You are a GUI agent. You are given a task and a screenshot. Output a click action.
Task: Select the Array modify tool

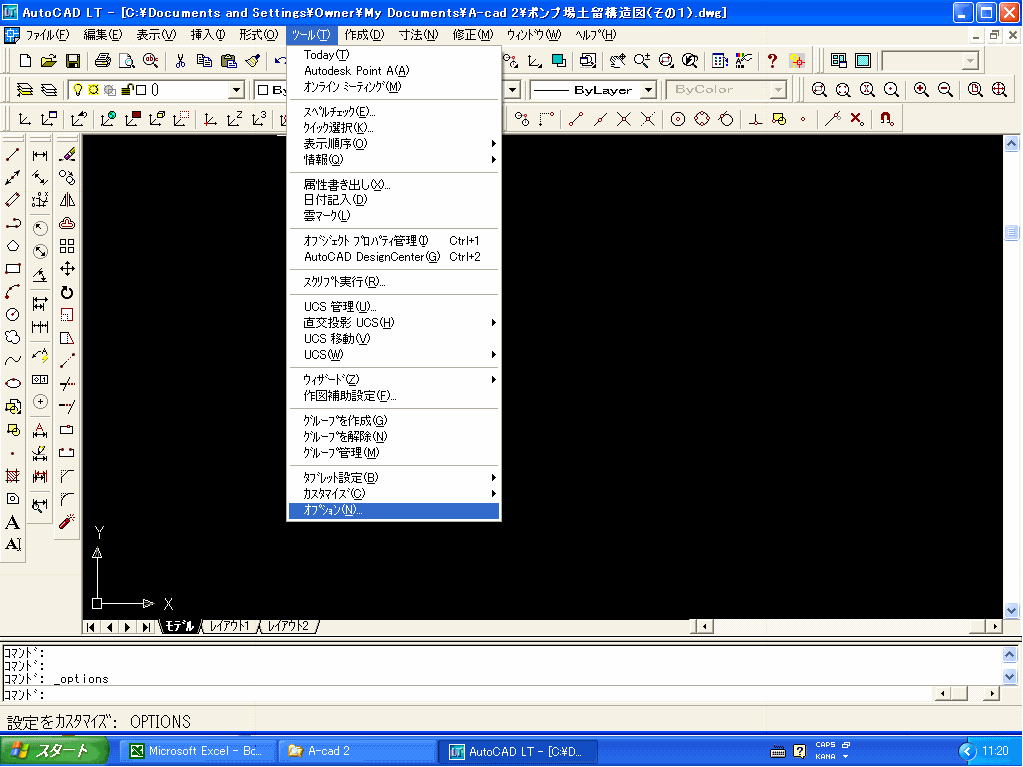tap(67, 246)
